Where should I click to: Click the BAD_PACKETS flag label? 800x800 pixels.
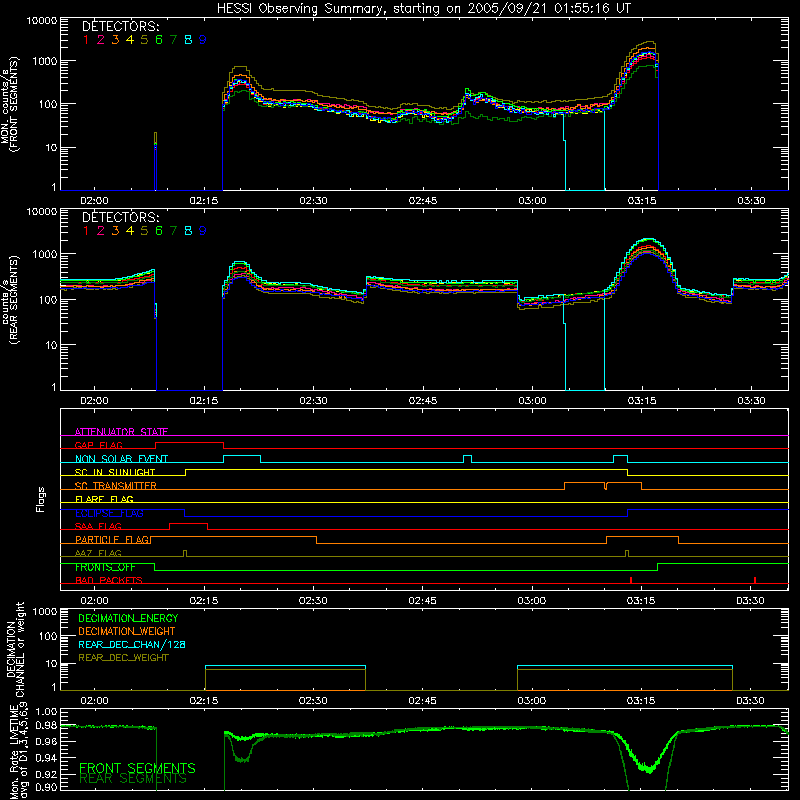(109, 580)
